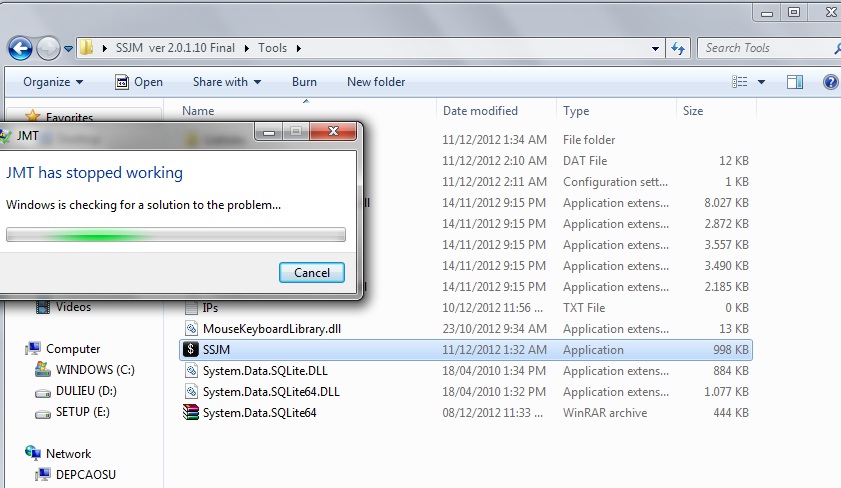Select the SSJM application file
The image size is (841, 488).
pyautogui.click(x=466, y=350)
